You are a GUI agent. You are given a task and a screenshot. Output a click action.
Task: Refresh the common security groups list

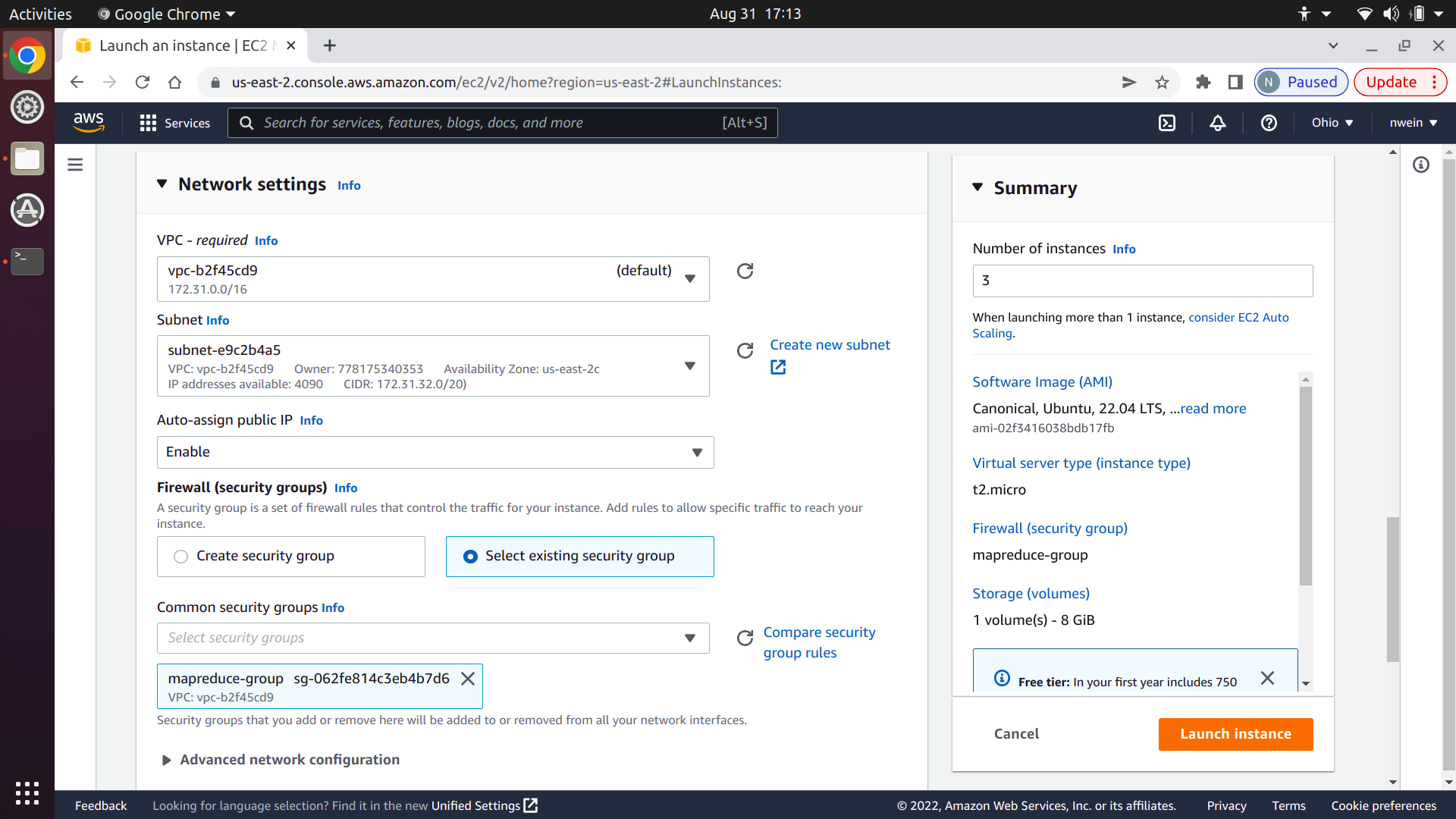pyautogui.click(x=745, y=639)
